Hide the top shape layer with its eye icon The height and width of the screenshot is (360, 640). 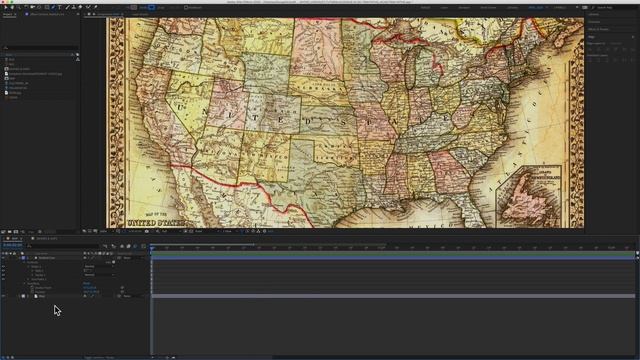[3, 258]
